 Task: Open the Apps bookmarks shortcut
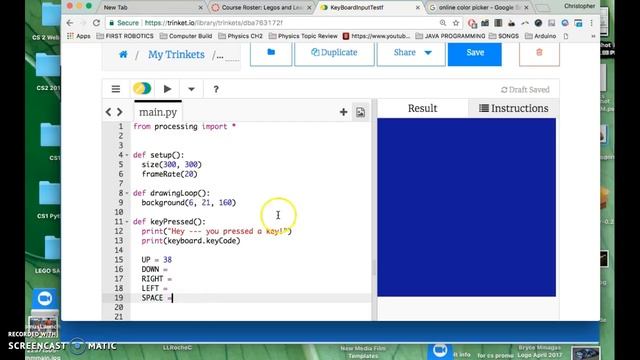78,36
